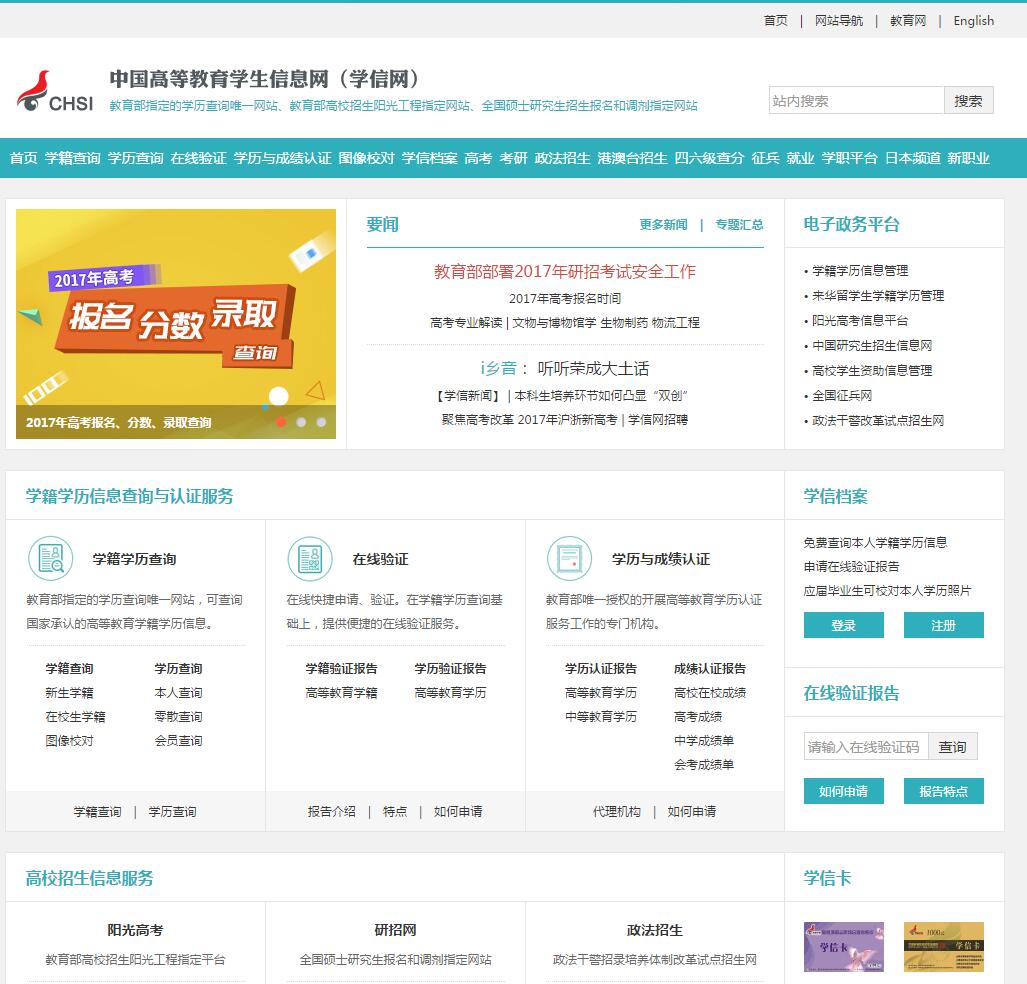Open 中等教育学历 link
Viewport: 1027px width, 984px height.
(601, 717)
